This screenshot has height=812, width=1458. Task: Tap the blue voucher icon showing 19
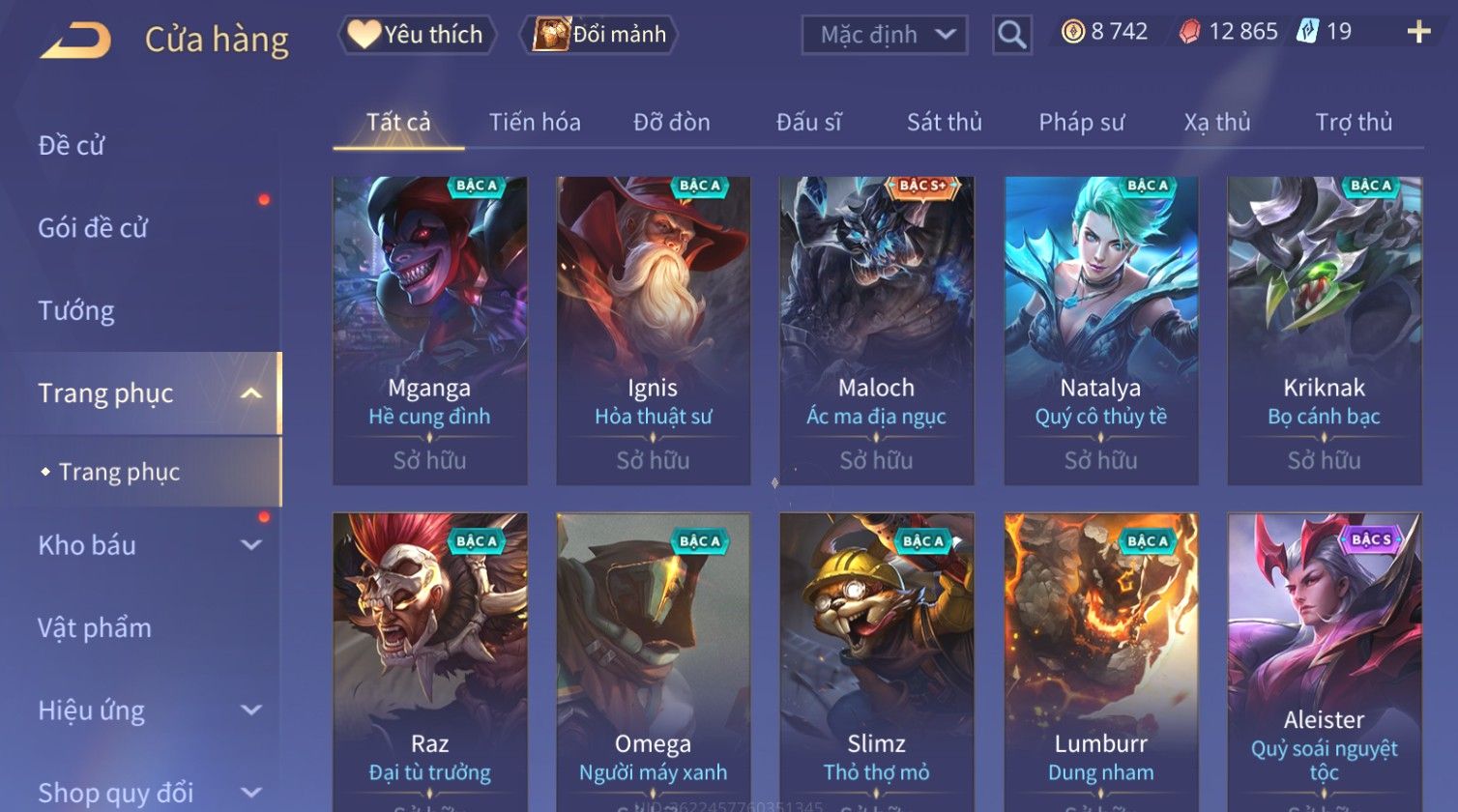pyautogui.click(x=1307, y=31)
